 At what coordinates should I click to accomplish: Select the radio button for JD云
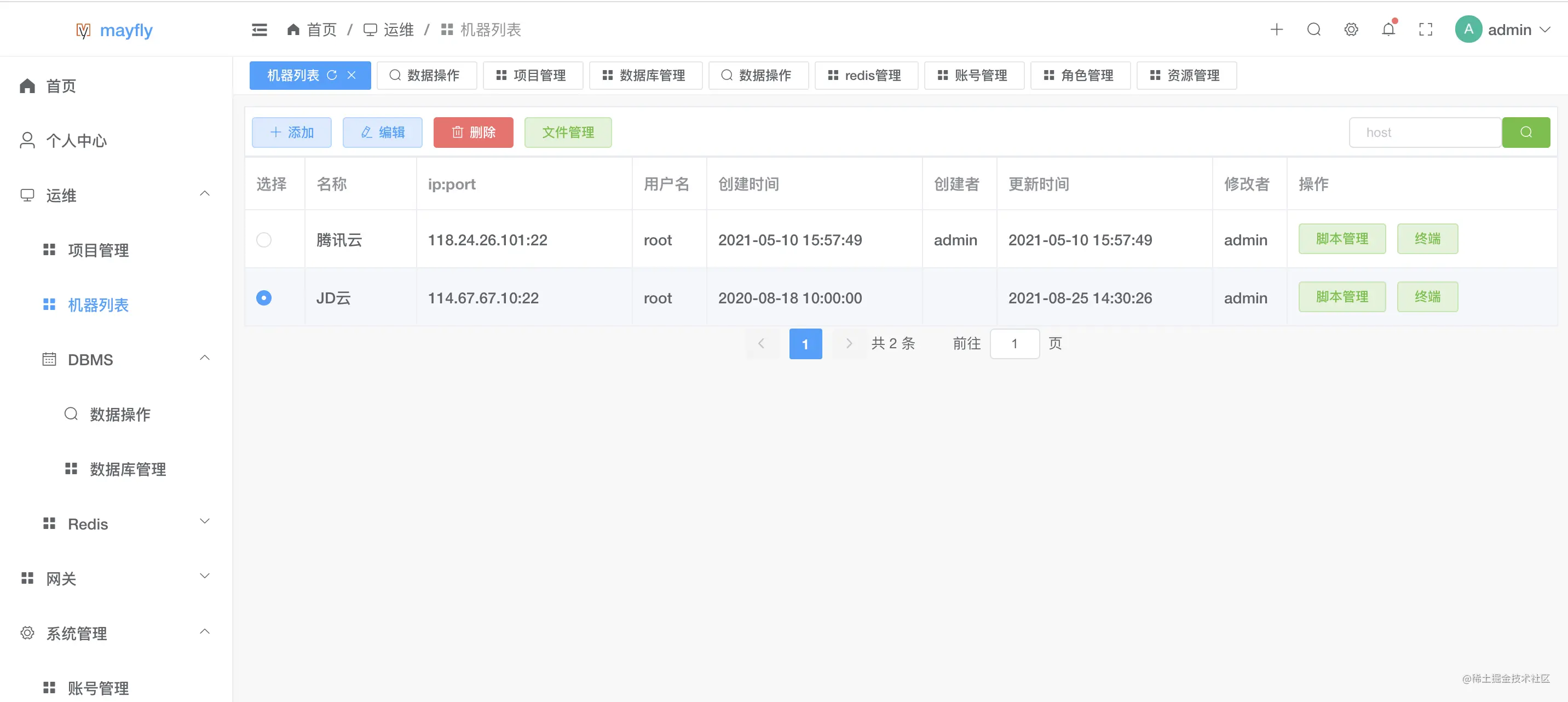pos(263,298)
